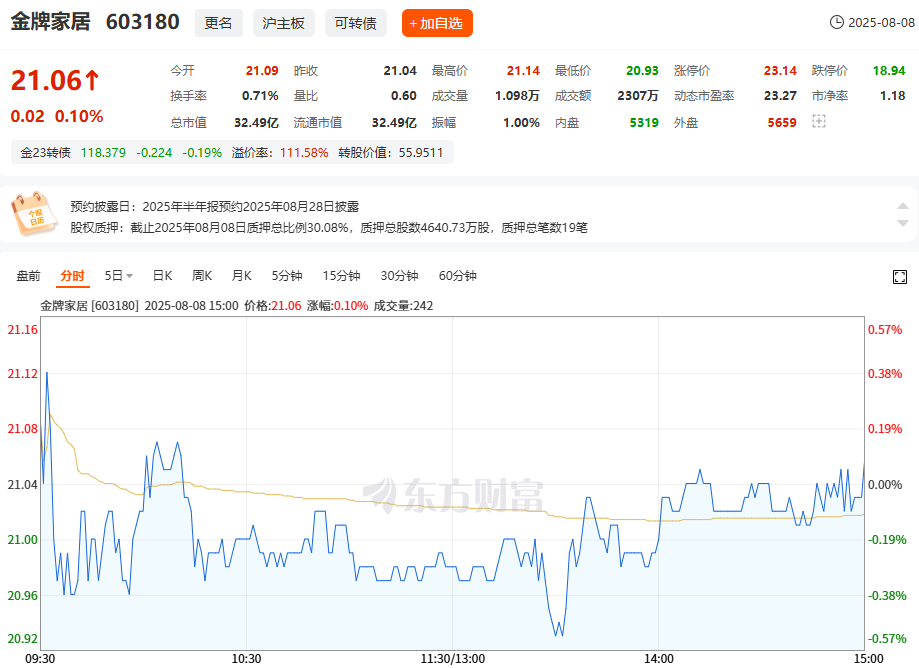Screen dimensions: 919x668
Task: Expand the 5日 dropdown arrow
Action: [130, 276]
